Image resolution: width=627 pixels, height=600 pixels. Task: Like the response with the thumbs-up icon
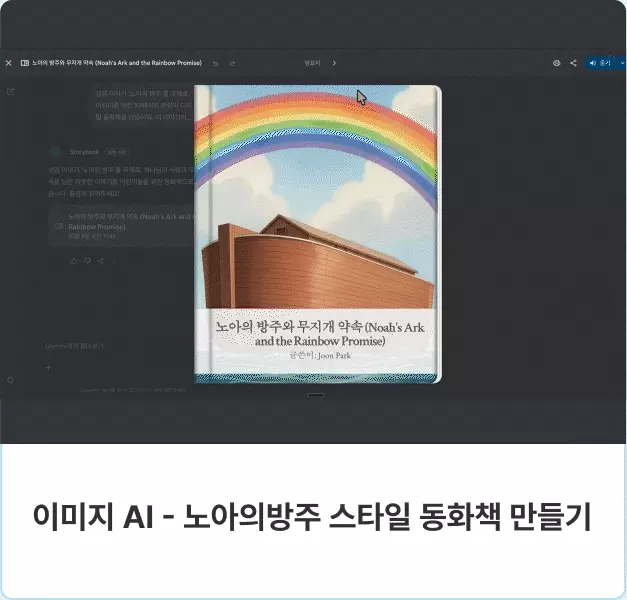74,261
